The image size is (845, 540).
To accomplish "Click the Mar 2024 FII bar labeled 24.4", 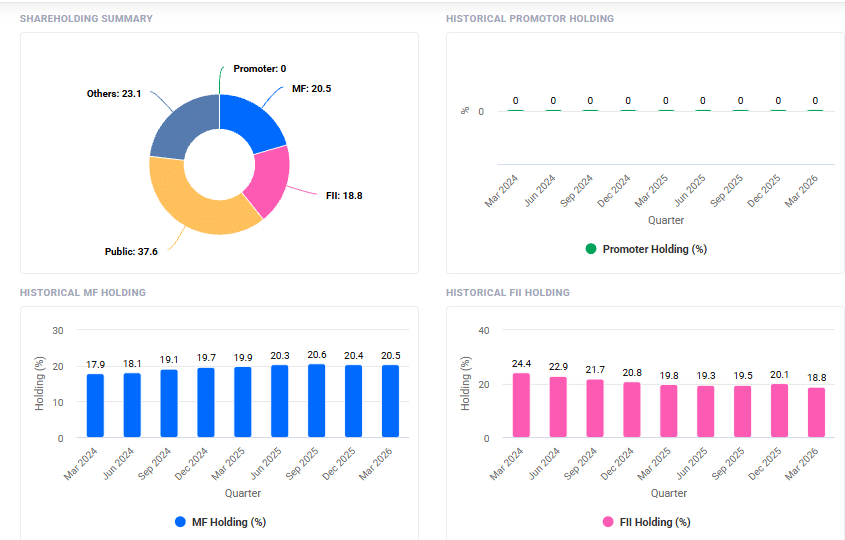I will [x=521, y=405].
